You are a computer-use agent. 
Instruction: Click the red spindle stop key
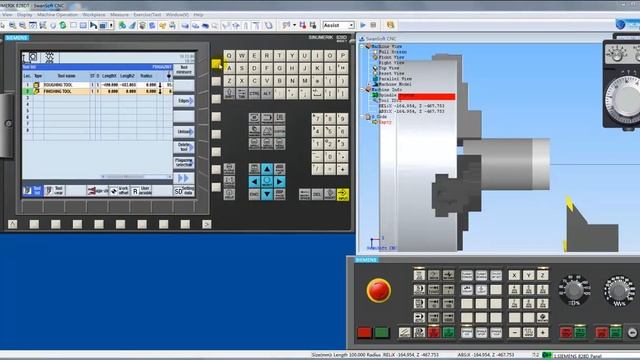click(566, 332)
